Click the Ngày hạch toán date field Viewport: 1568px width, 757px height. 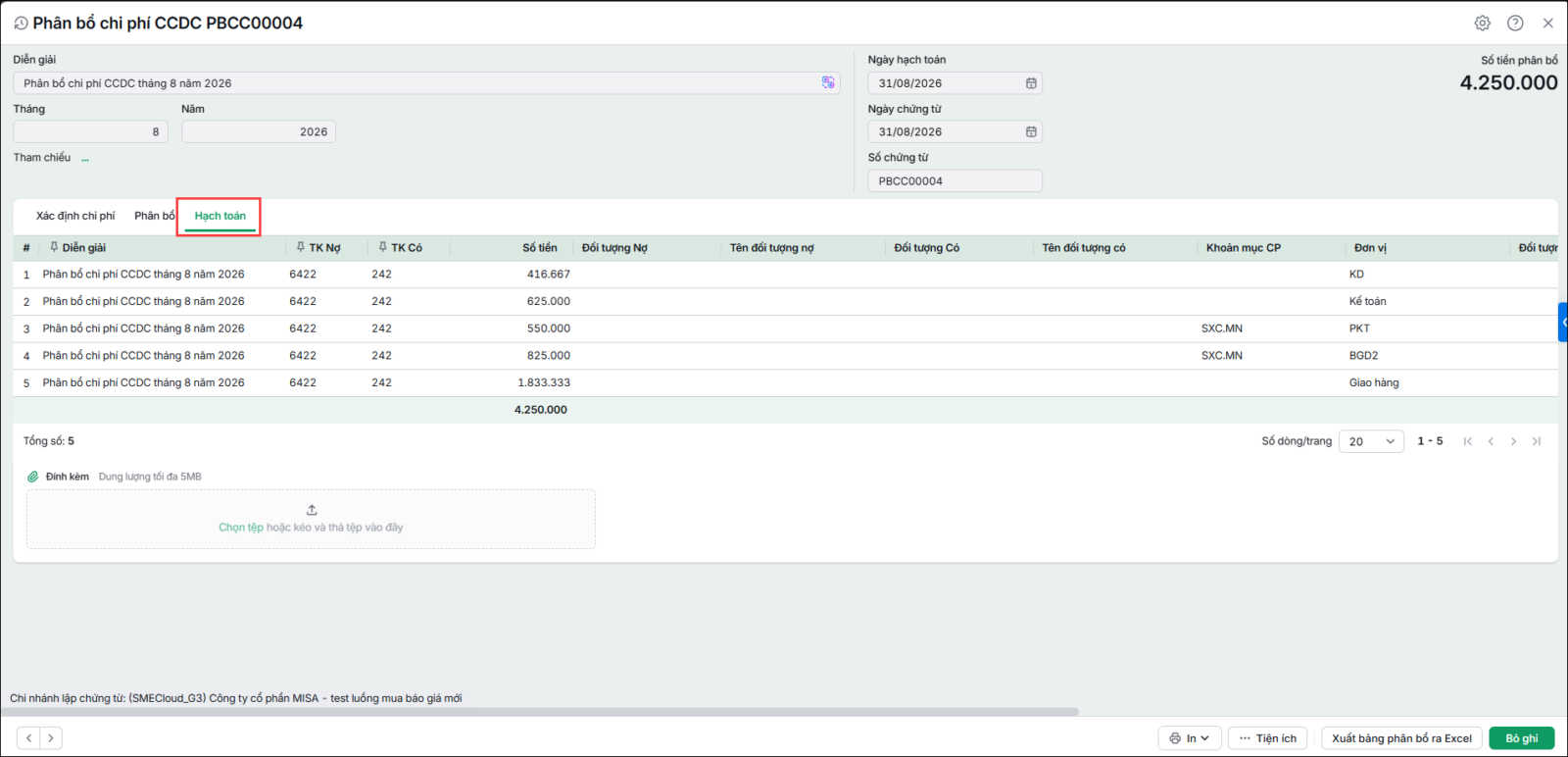pos(955,83)
